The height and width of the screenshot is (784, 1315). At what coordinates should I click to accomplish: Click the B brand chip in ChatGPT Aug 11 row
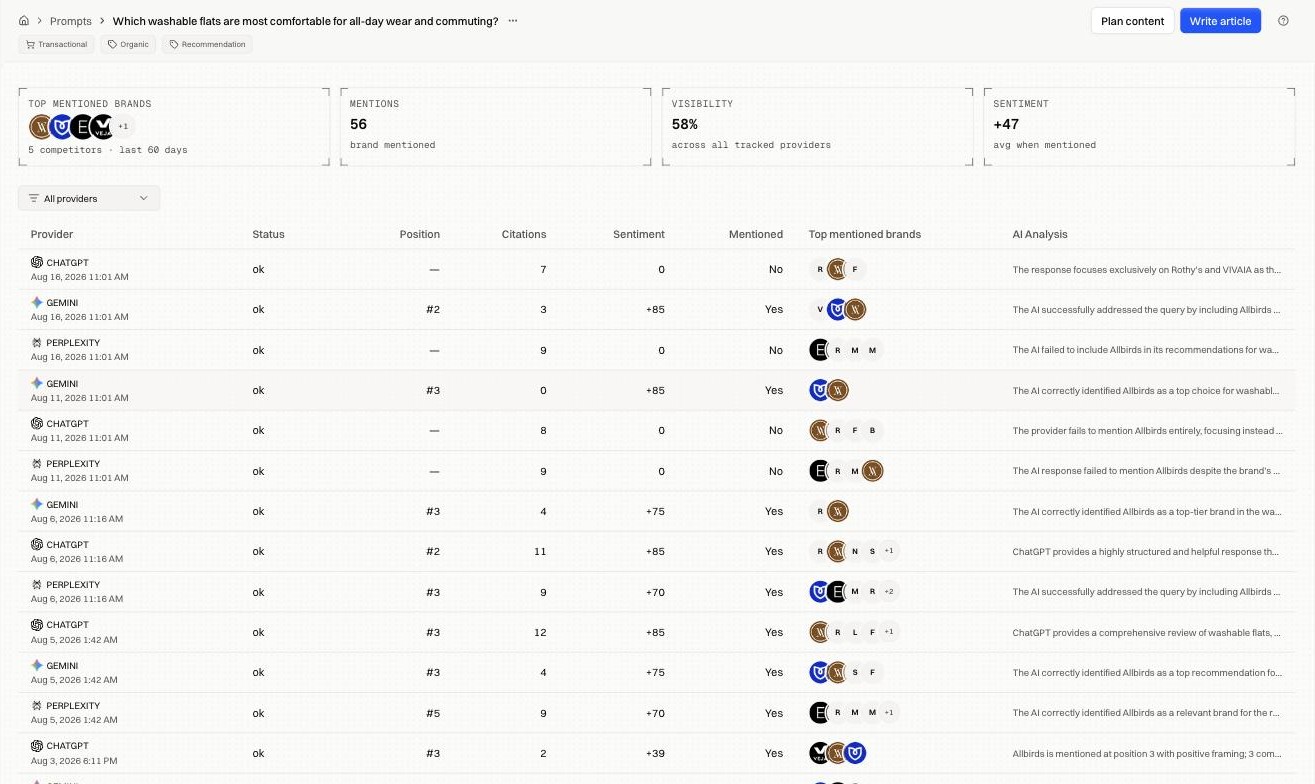pyautogui.click(x=872, y=431)
